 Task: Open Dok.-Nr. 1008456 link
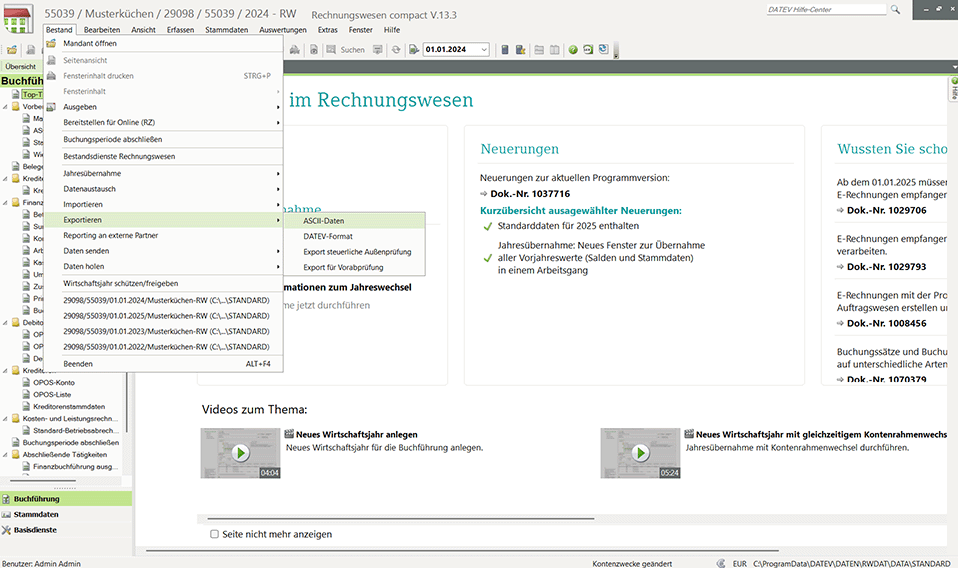click(x=886, y=323)
